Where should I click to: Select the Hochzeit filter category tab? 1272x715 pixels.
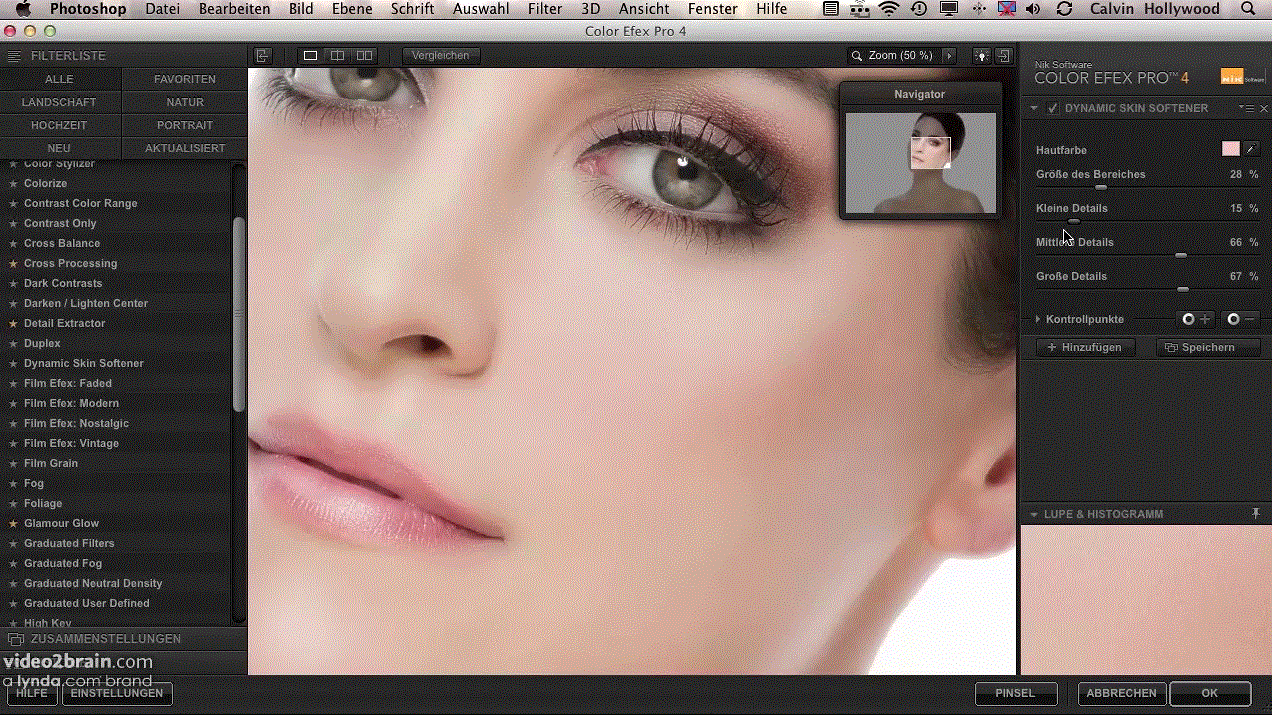pos(60,125)
